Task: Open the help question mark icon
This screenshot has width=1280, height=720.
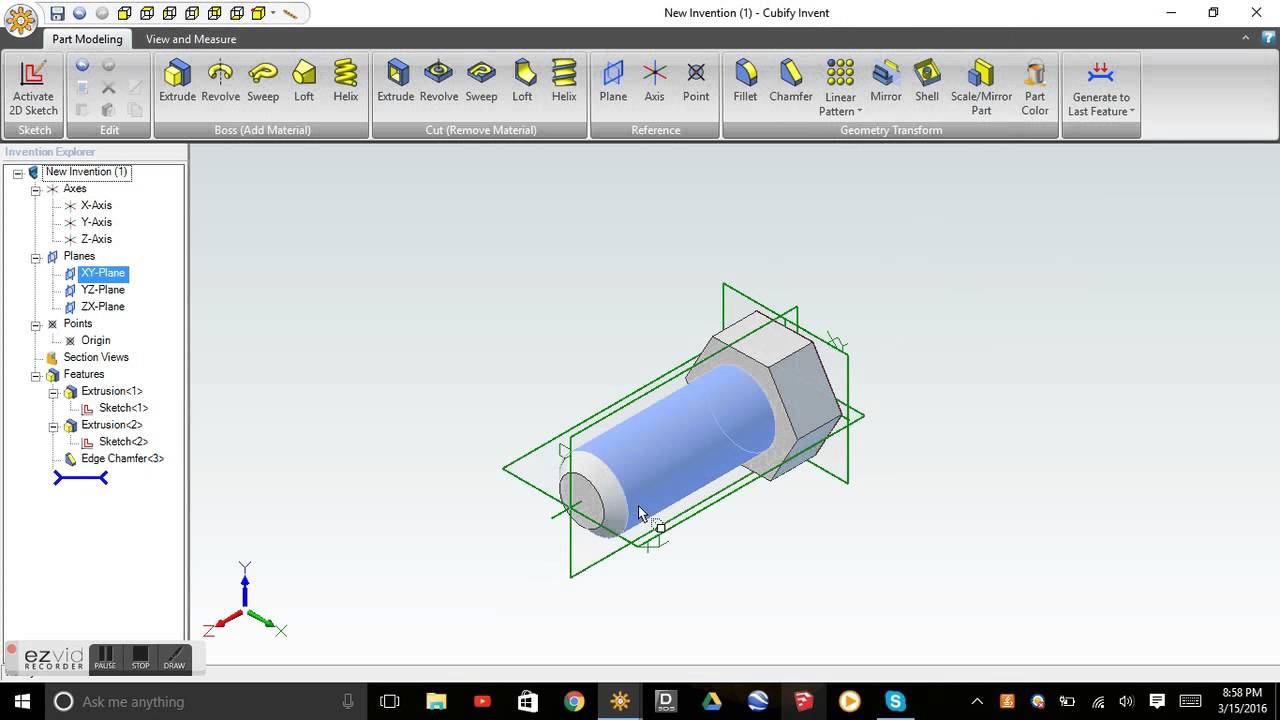Action: coord(1268,38)
